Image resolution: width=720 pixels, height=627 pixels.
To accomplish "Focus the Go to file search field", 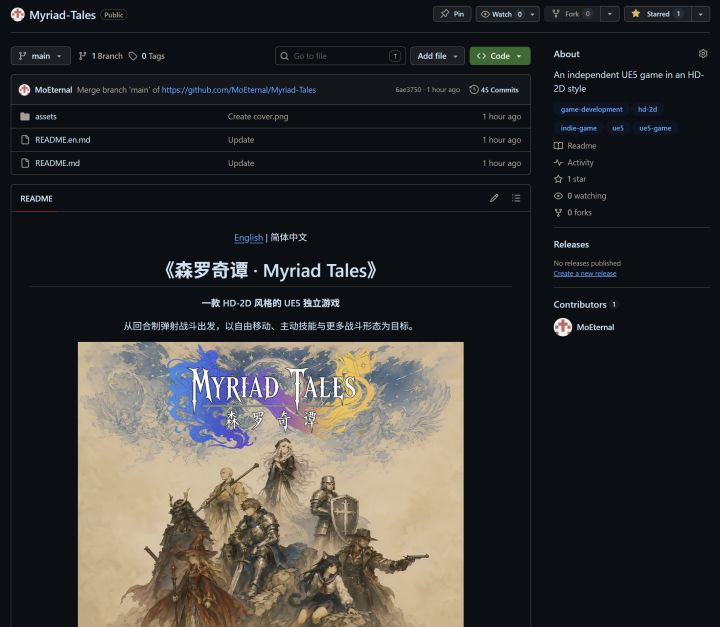I will pyautogui.click(x=340, y=56).
